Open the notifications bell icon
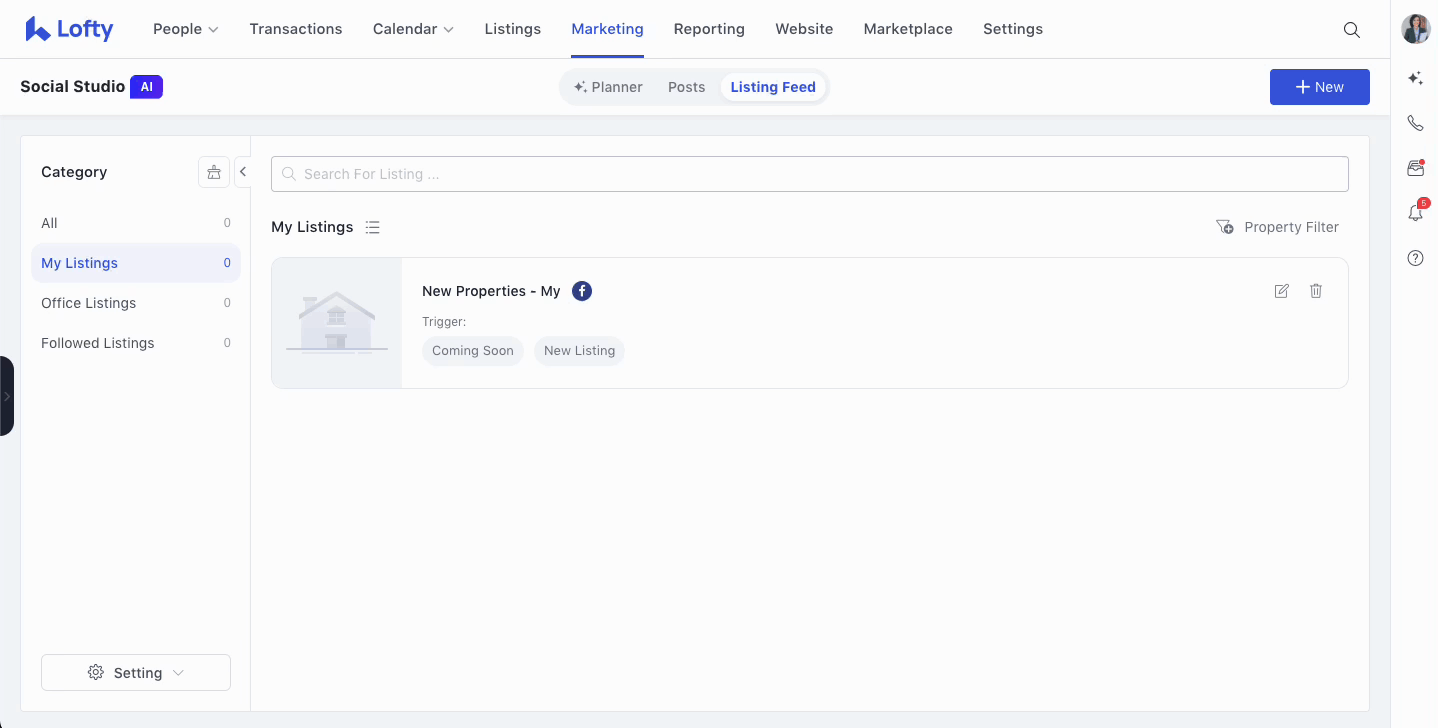This screenshot has width=1438, height=728. [x=1415, y=213]
